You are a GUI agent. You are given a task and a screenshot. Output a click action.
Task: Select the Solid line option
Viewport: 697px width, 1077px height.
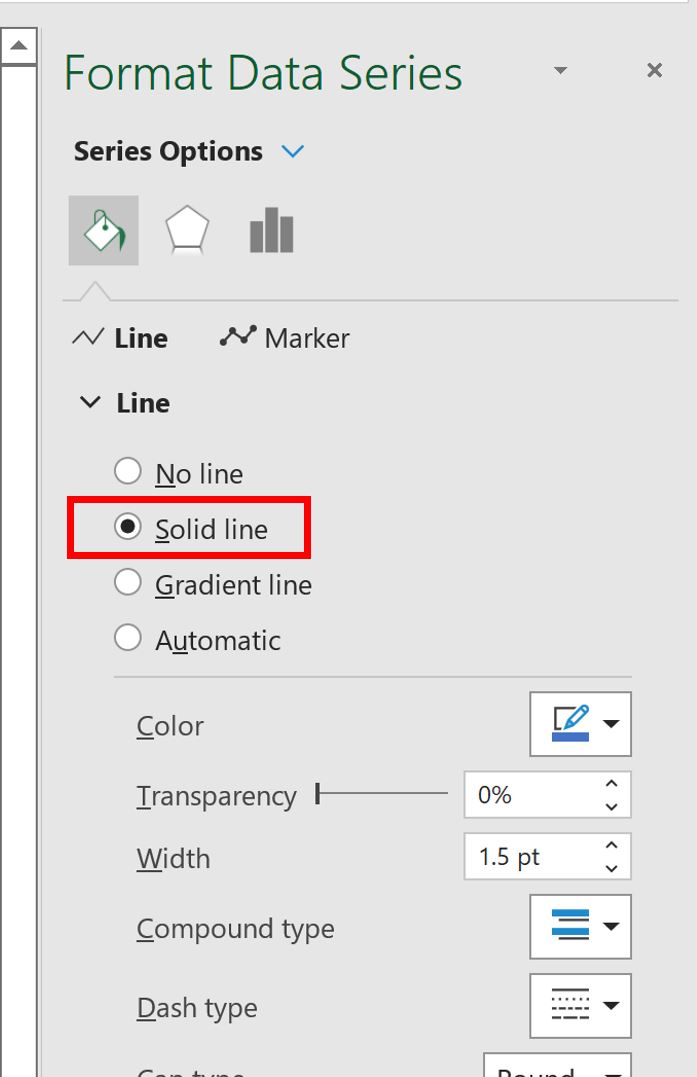click(x=128, y=528)
